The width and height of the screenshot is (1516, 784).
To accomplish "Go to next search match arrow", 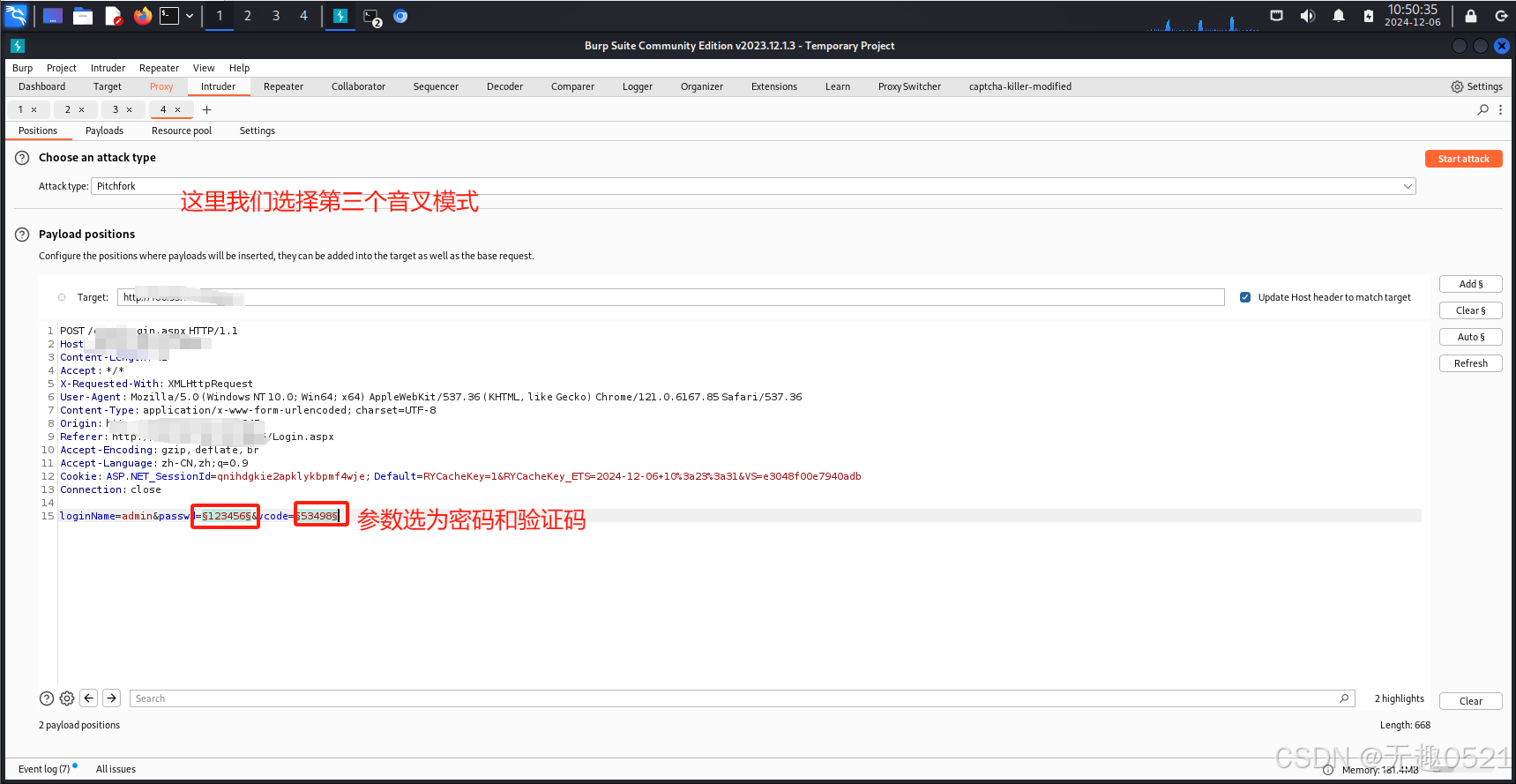I will (x=112, y=698).
